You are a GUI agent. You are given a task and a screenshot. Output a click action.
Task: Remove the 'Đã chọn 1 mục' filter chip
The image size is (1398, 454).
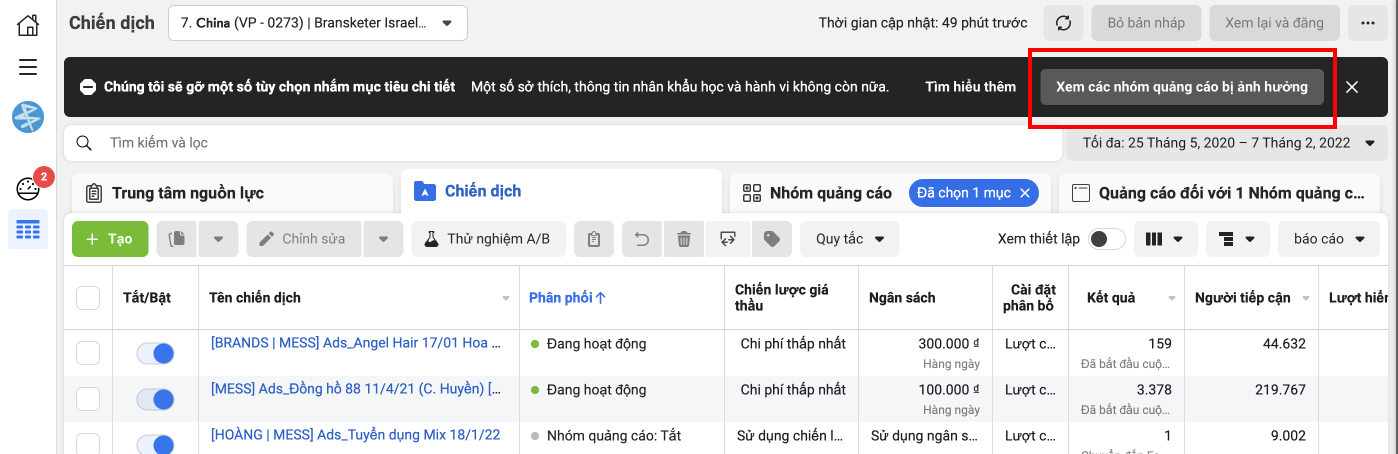pos(1025,193)
